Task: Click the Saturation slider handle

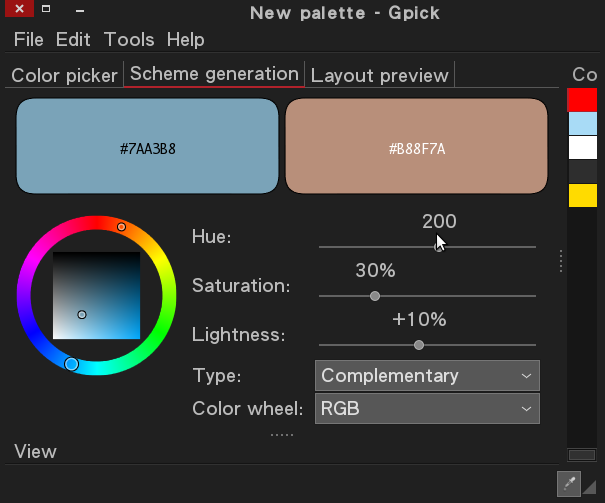Action: 375,296
